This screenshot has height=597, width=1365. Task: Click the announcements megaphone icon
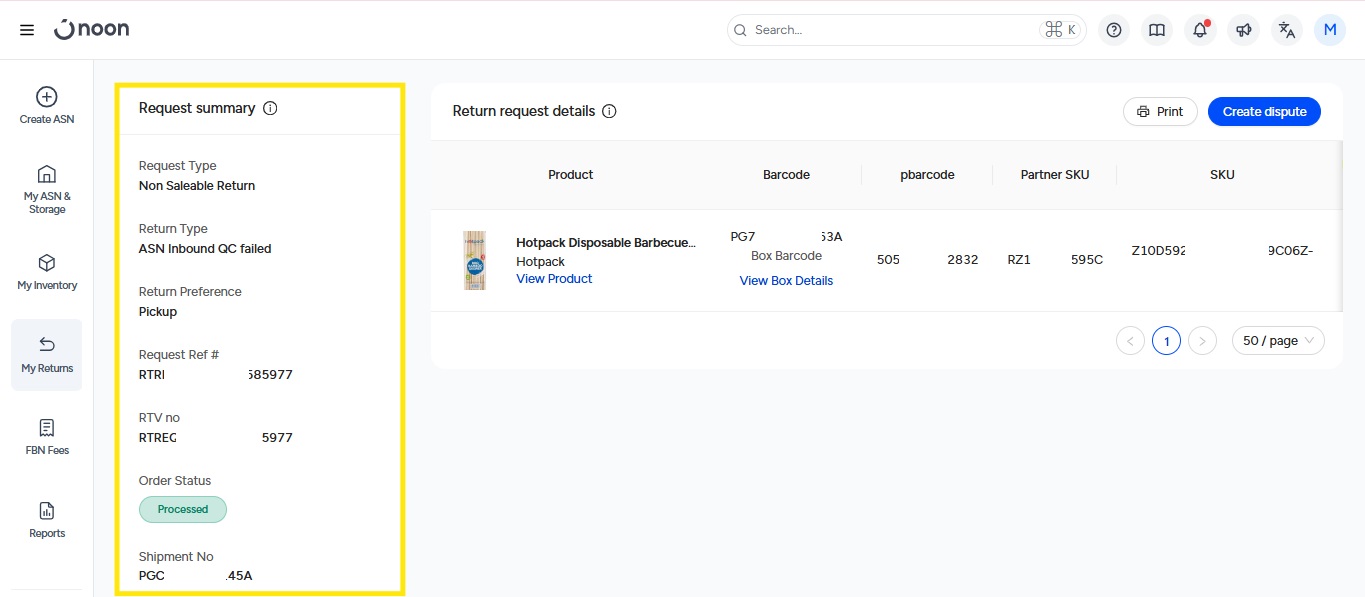1243,30
